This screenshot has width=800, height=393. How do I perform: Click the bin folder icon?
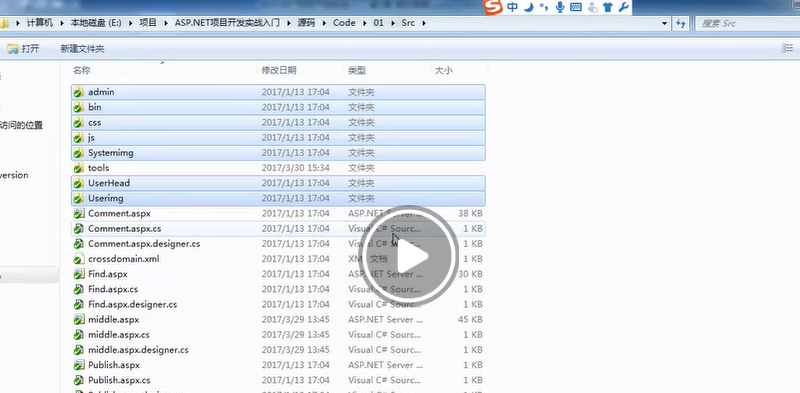click(78, 108)
